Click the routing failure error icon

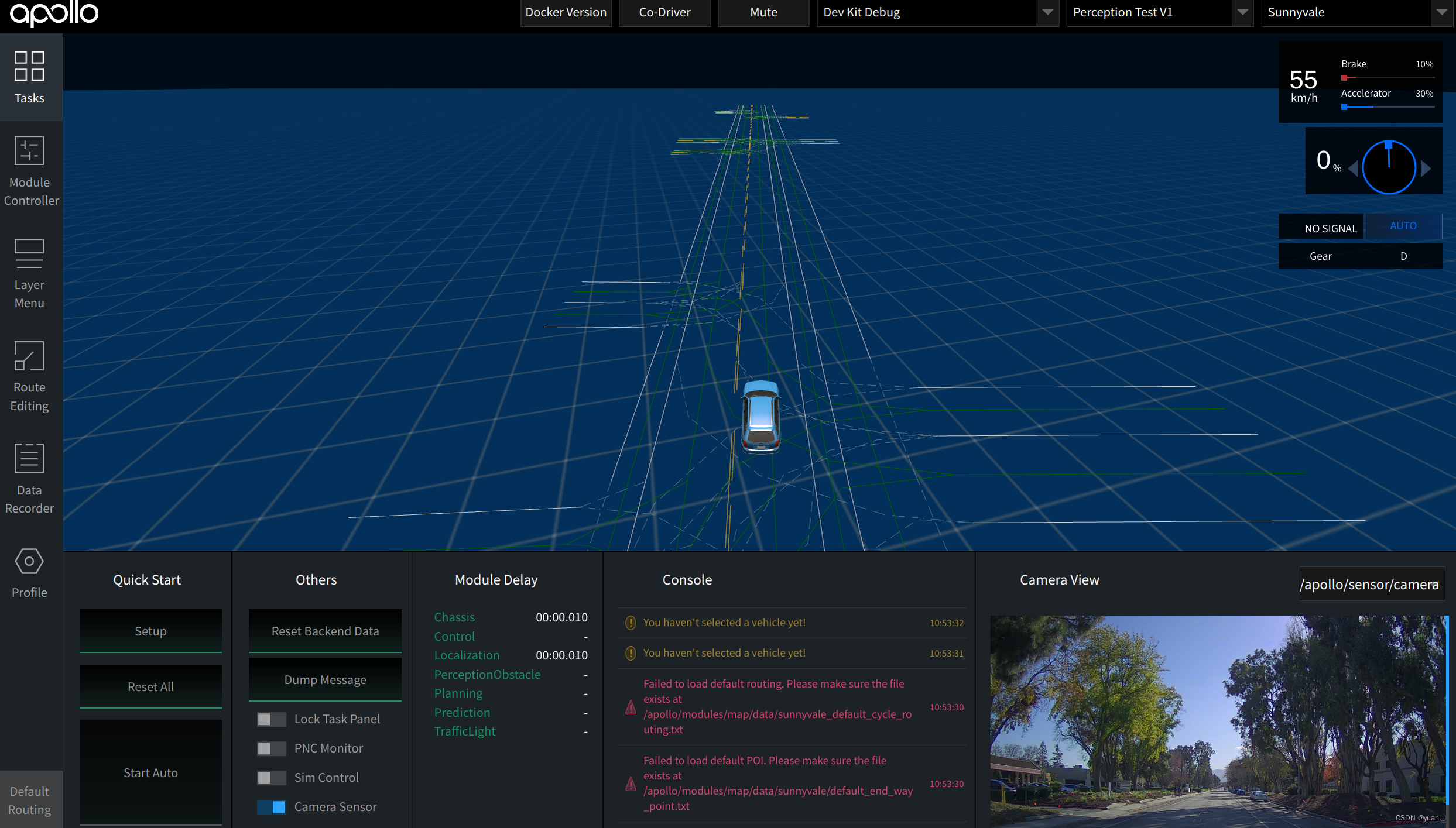(631, 707)
